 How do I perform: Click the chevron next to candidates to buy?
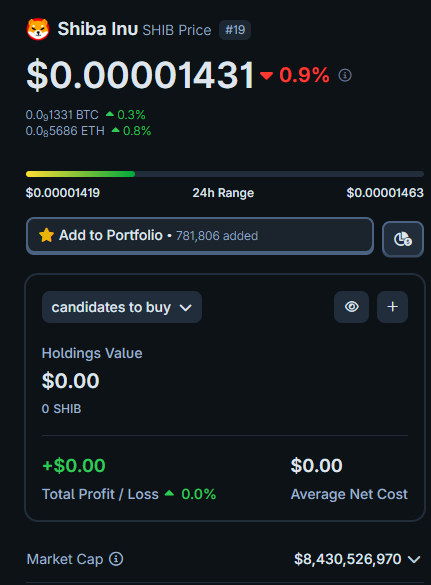pyautogui.click(x=185, y=308)
